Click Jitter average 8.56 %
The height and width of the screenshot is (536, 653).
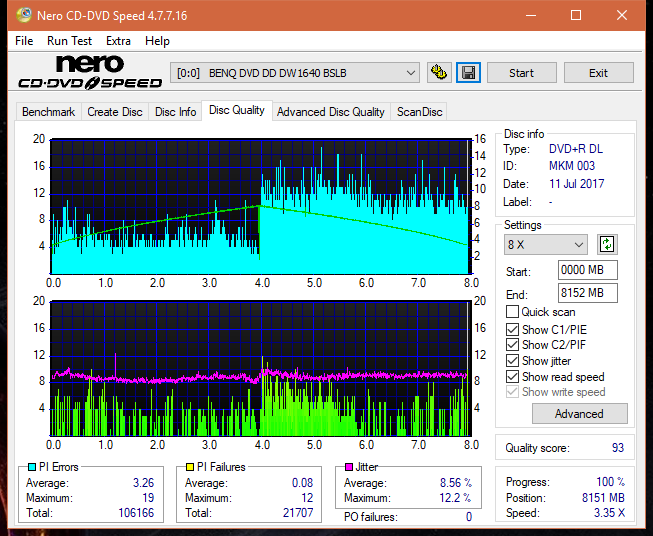coord(456,483)
